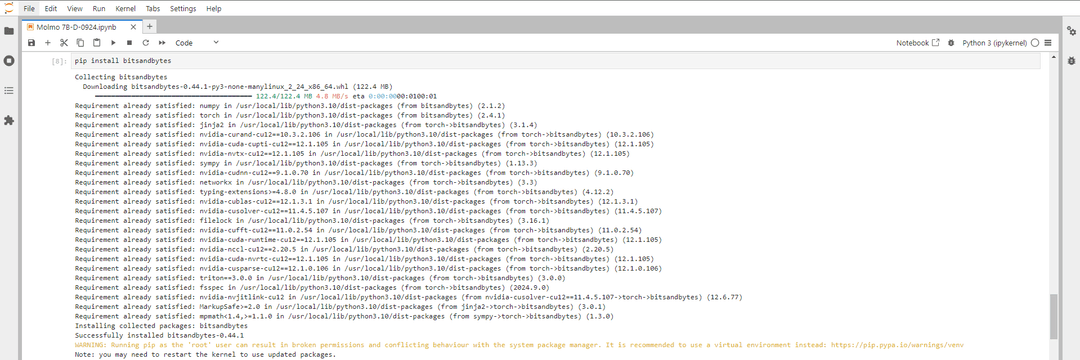The width and height of the screenshot is (1080, 360).
Task: Cut the selected cell with scissors icon
Action: [64, 43]
